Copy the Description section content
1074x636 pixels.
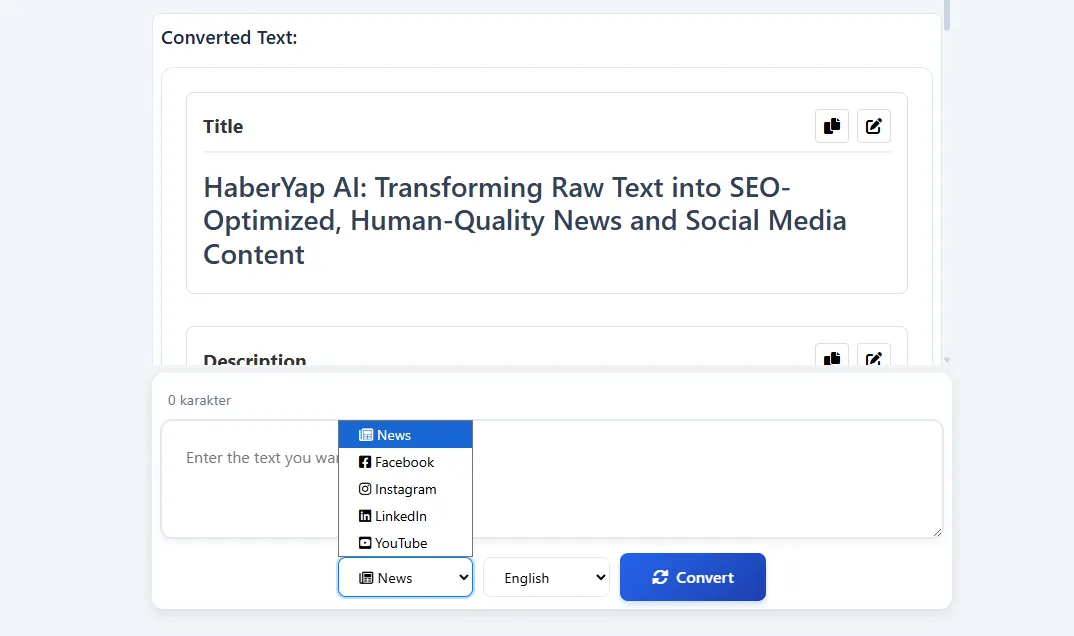(x=831, y=356)
